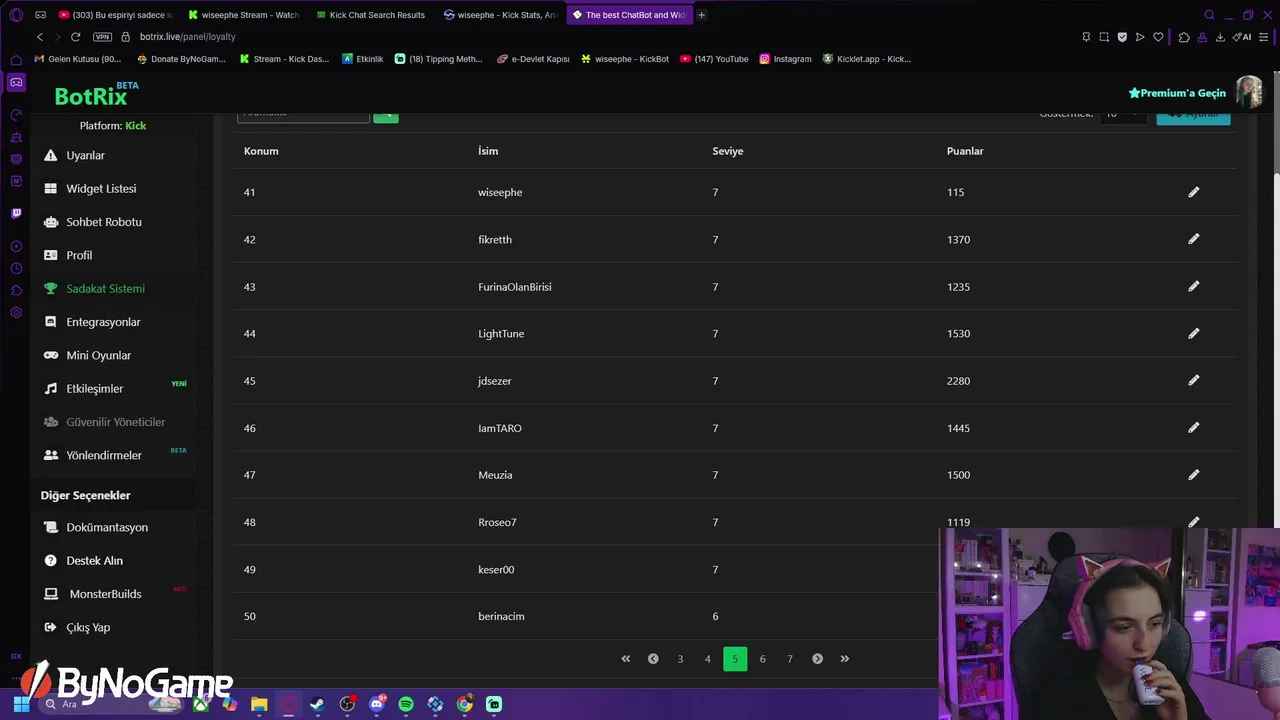The image size is (1280, 720).
Task: Open Instagram bookmark
Action: pos(785,59)
